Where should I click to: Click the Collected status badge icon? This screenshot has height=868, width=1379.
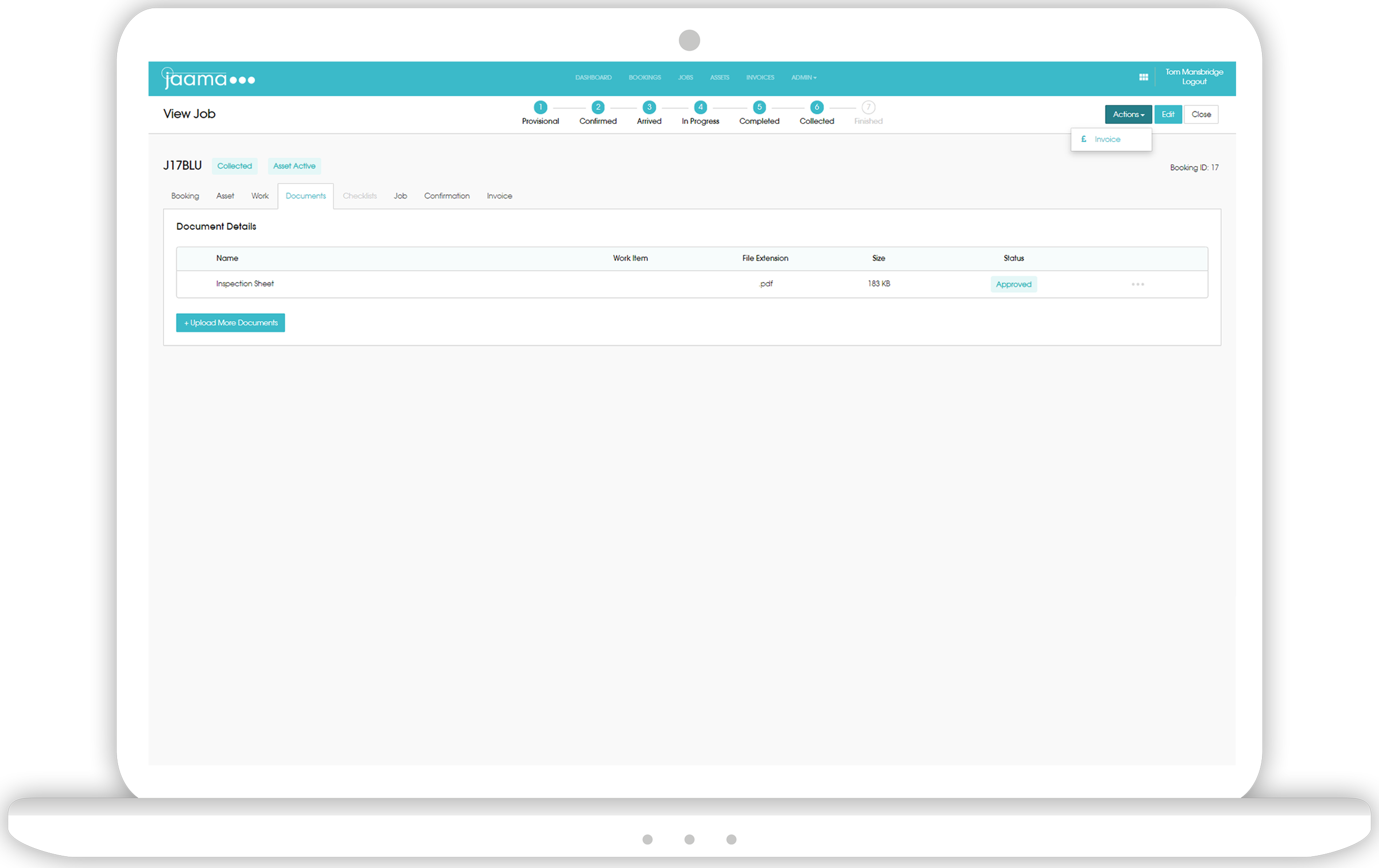234,166
